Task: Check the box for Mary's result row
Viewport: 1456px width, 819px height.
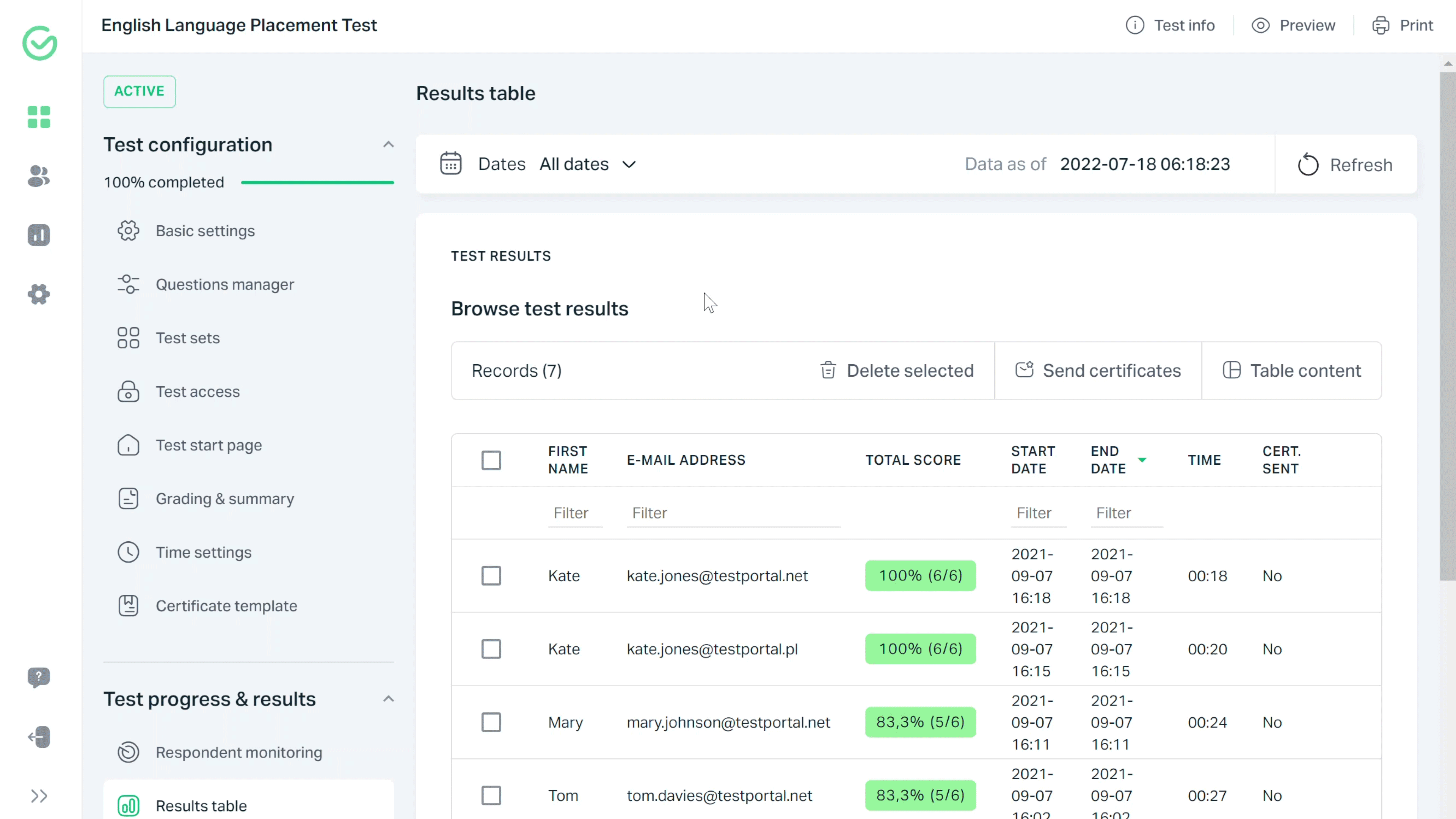Action: pyautogui.click(x=491, y=722)
